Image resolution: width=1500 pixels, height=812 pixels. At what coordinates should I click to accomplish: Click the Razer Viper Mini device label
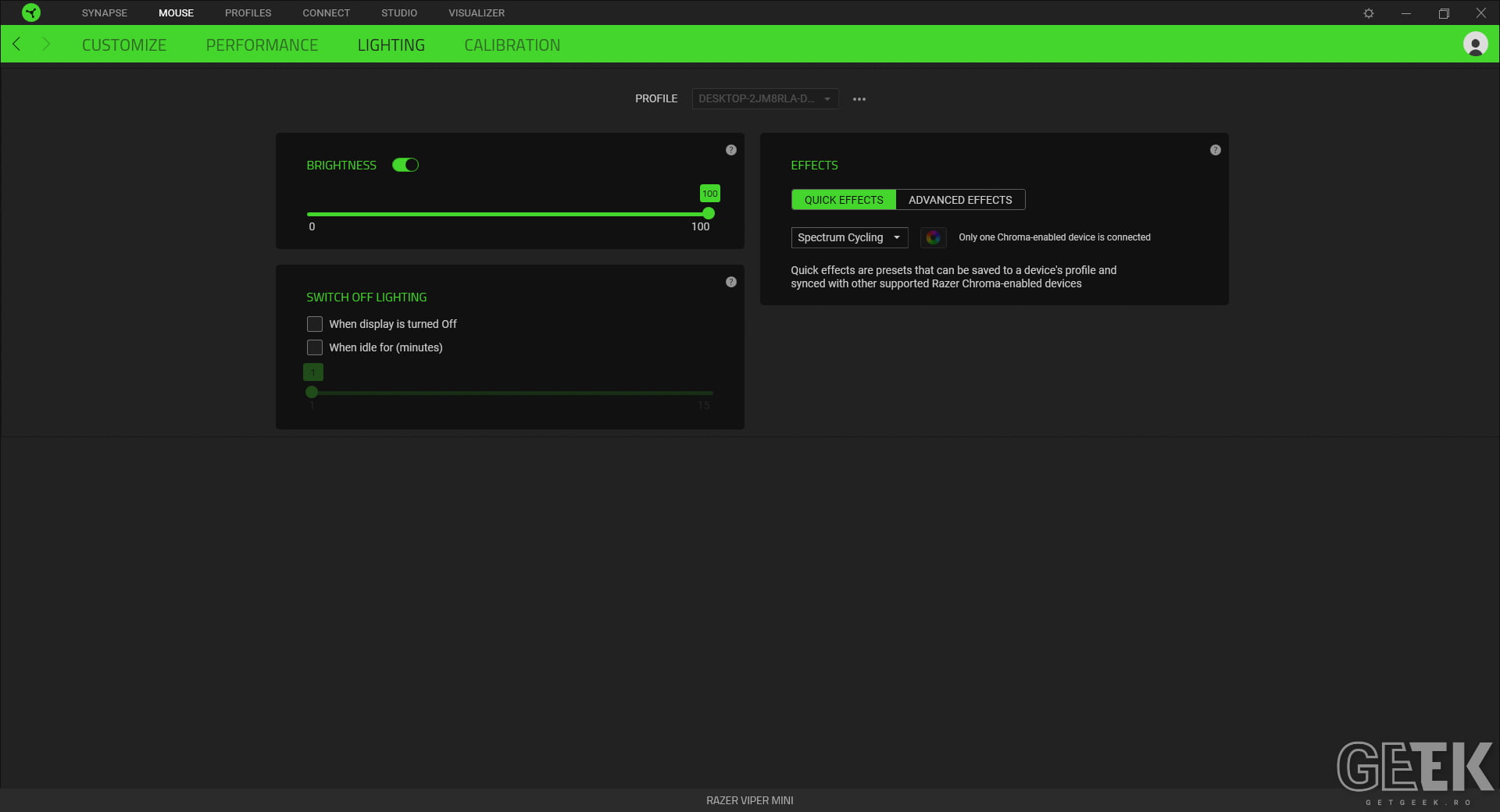click(750, 800)
